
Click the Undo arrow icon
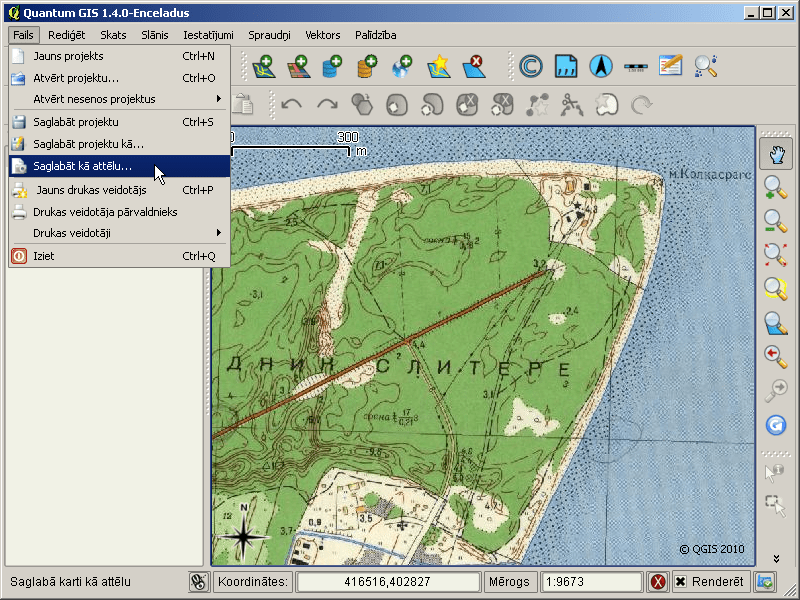coord(291,105)
